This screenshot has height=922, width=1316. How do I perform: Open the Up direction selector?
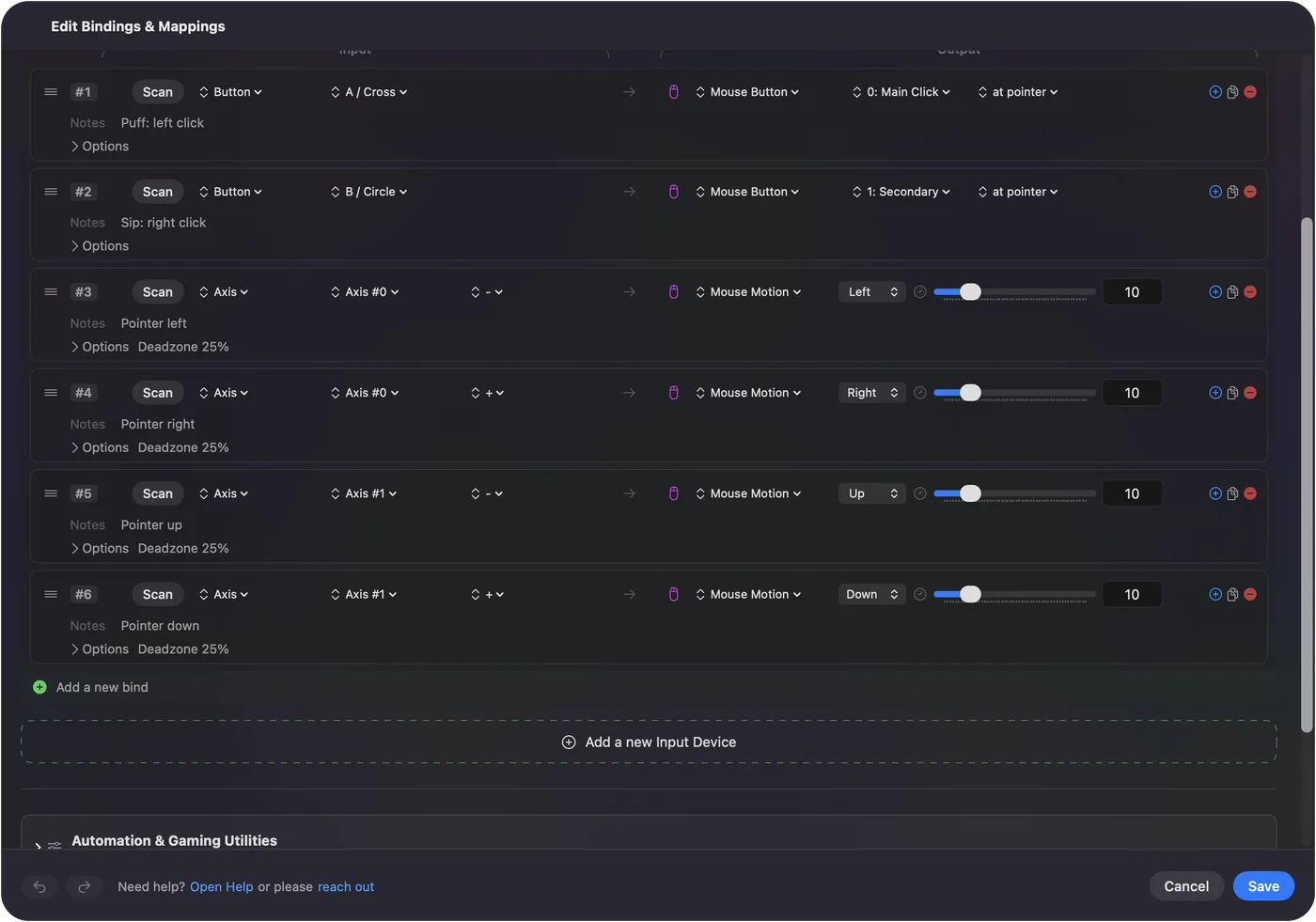point(872,493)
